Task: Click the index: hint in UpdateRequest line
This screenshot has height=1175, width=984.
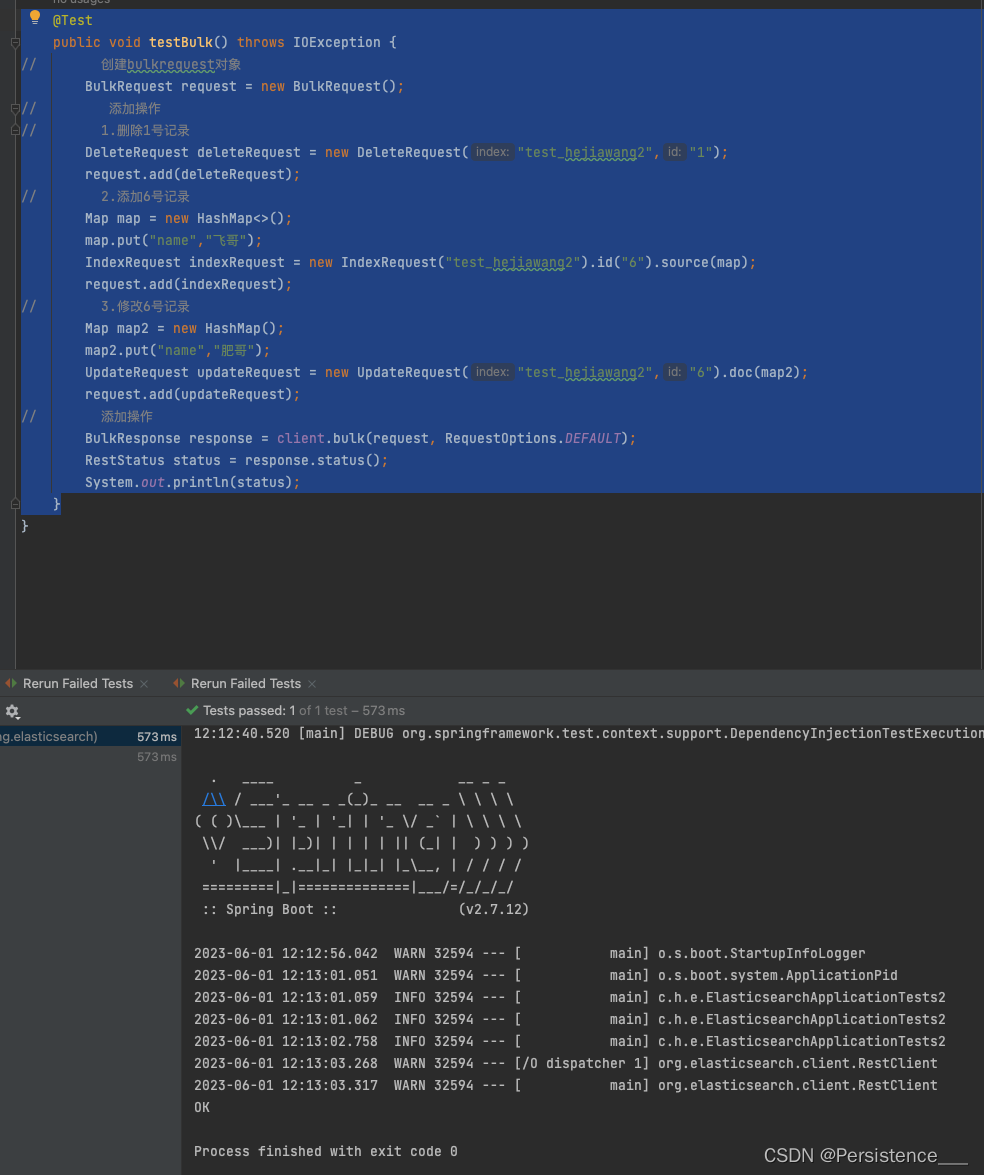Action: [492, 372]
